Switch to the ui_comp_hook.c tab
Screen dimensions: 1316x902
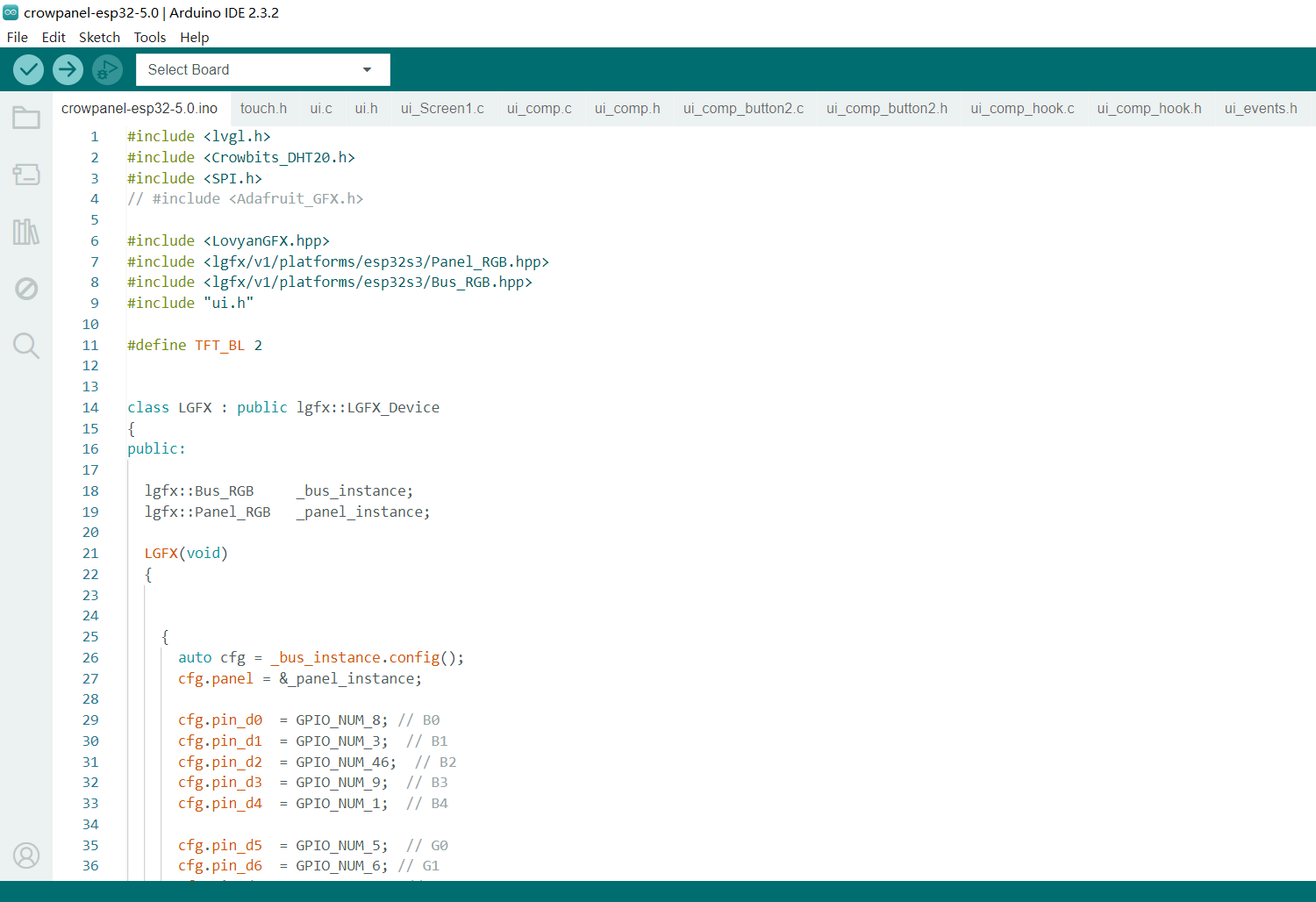[1022, 108]
